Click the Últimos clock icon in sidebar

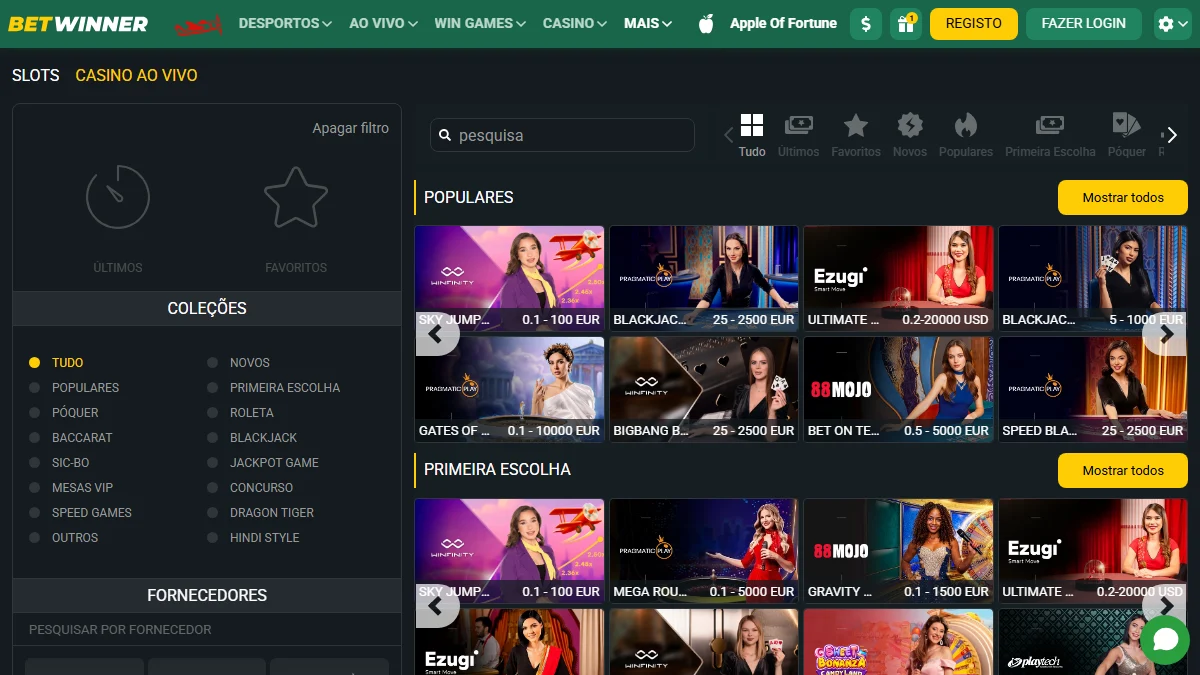(118, 197)
